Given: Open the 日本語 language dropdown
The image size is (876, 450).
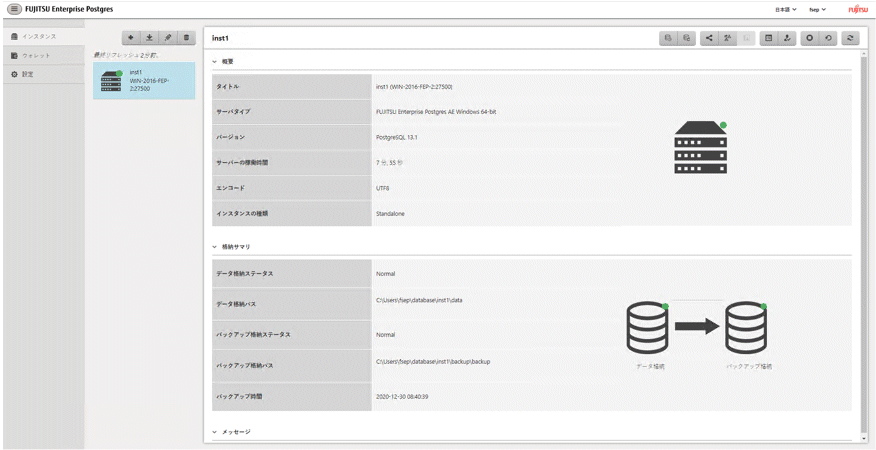Looking at the screenshot, I should click(785, 10).
